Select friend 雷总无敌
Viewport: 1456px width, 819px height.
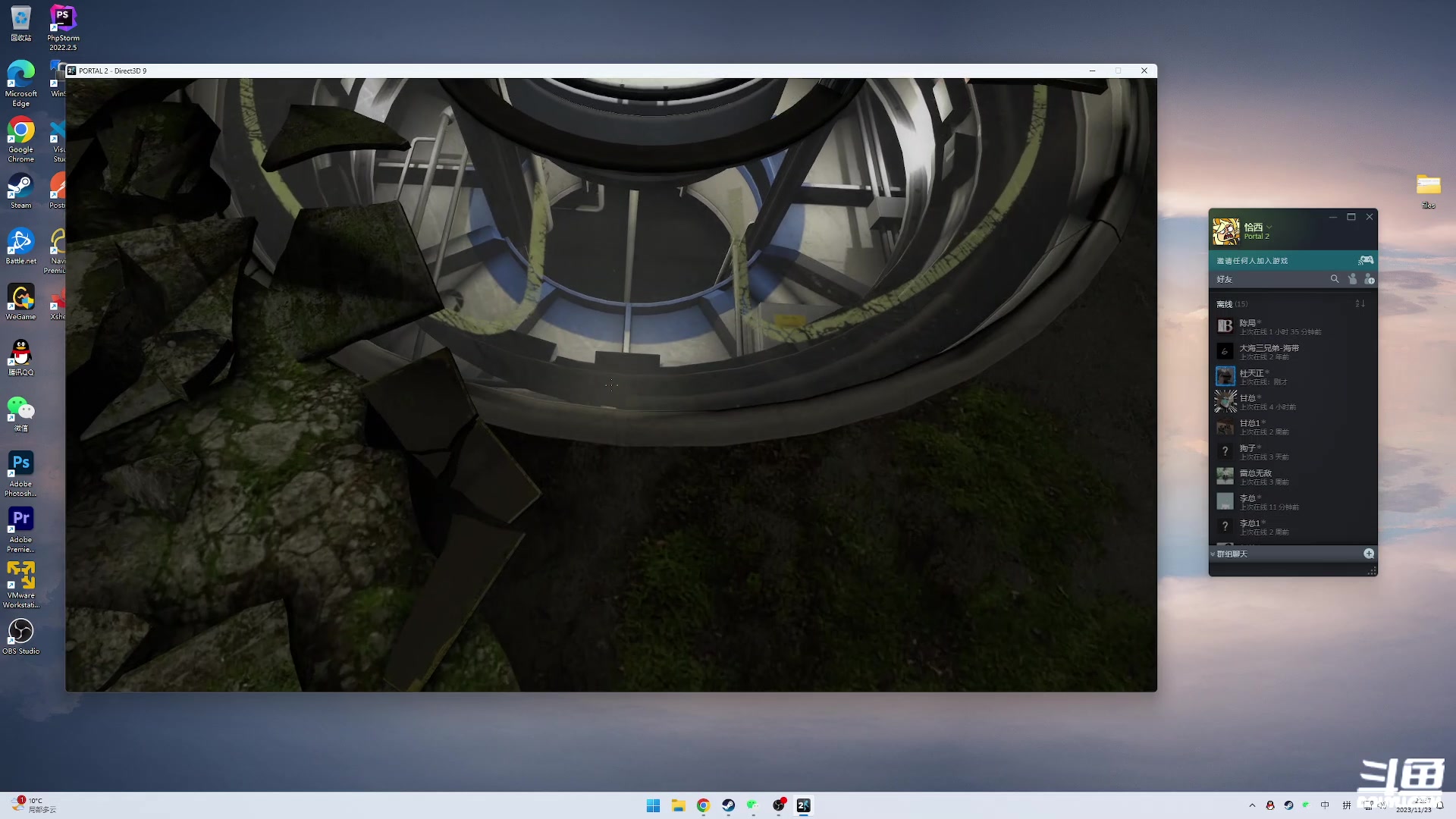1293,477
